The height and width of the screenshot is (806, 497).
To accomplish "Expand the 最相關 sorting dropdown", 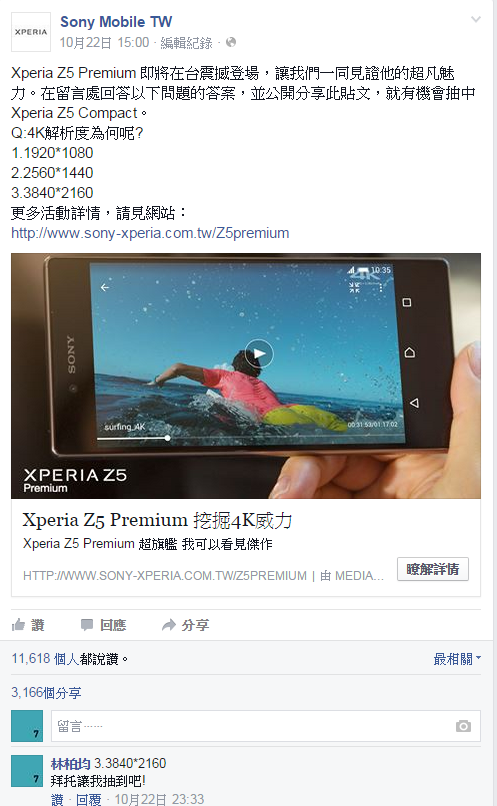I will point(457,658).
